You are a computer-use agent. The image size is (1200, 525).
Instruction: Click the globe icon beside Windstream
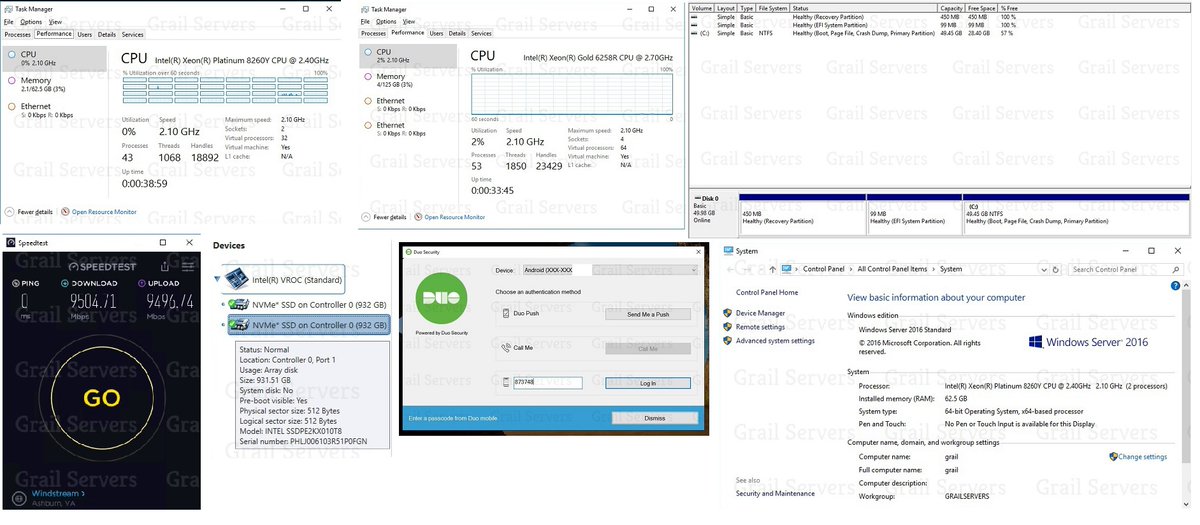click(x=18, y=497)
